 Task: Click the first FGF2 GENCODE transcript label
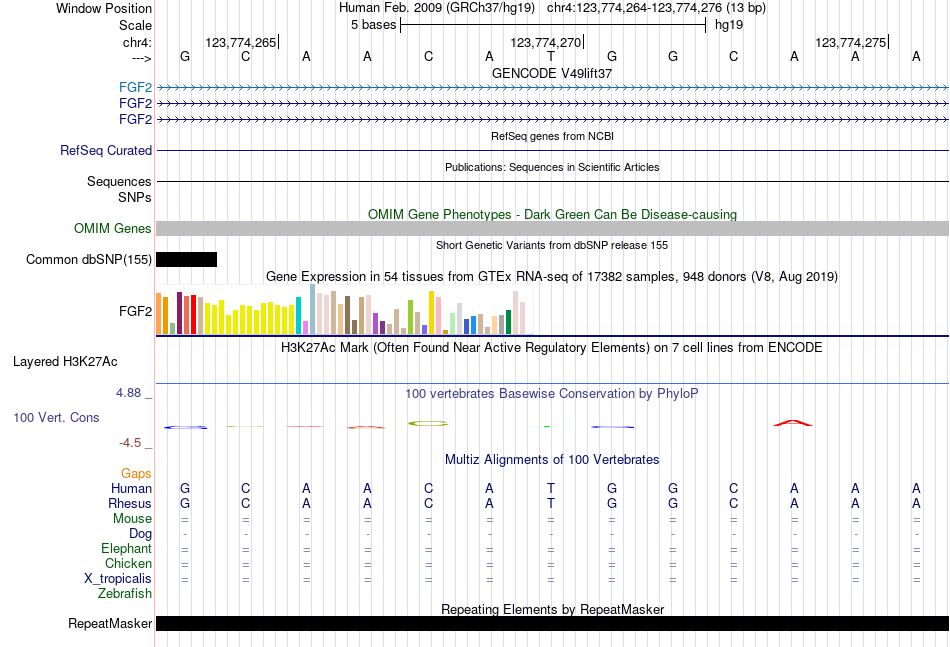tap(135, 87)
